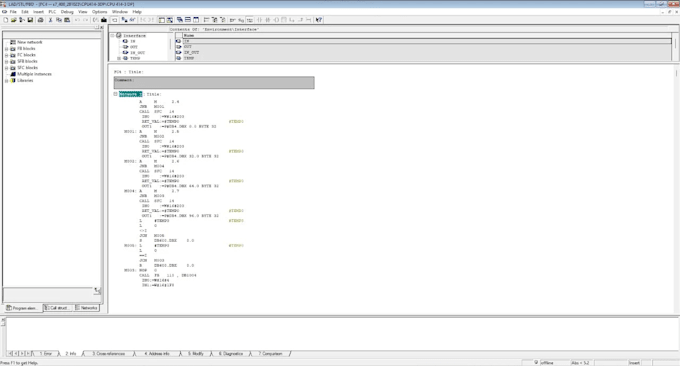Open the 2: Info output tab

point(71,354)
